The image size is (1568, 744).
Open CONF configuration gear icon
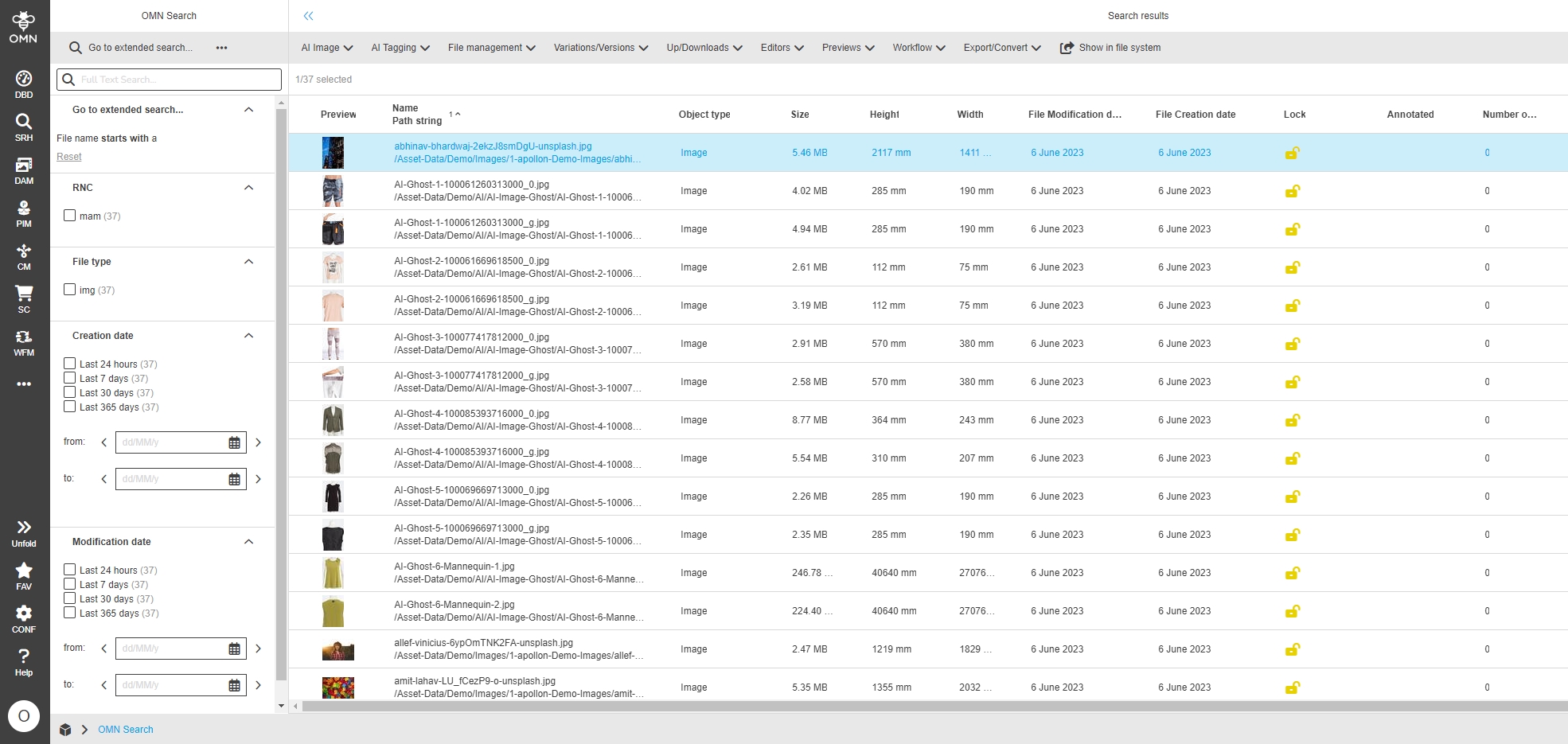click(x=24, y=618)
